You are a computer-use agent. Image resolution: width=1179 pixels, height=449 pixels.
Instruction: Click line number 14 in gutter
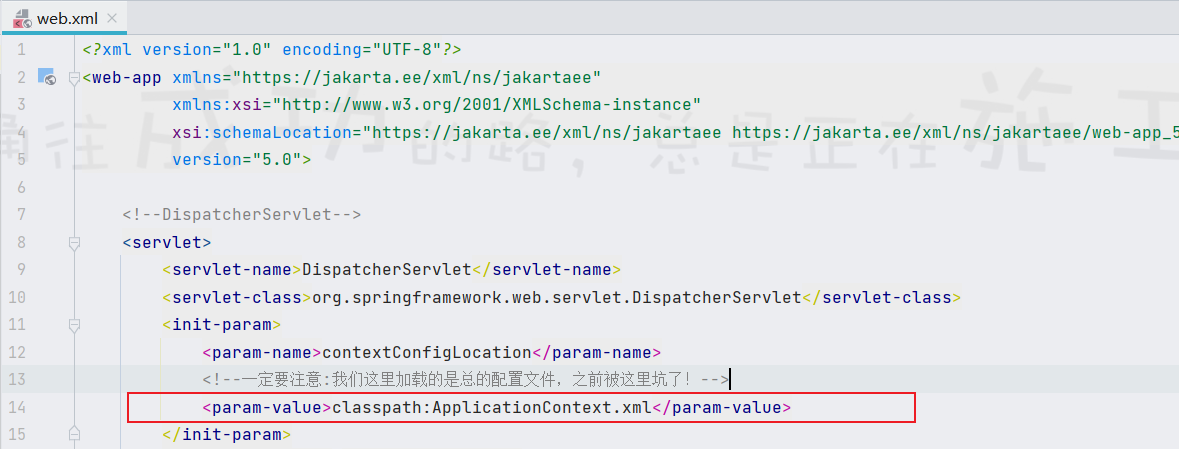click(x=17, y=407)
